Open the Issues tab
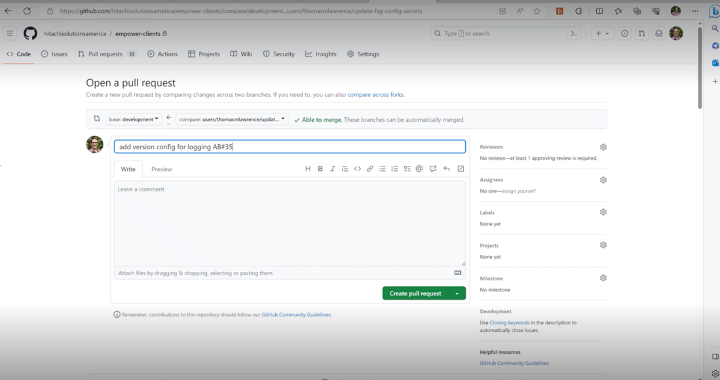The height and width of the screenshot is (380, 720). click(x=54, y=54)
